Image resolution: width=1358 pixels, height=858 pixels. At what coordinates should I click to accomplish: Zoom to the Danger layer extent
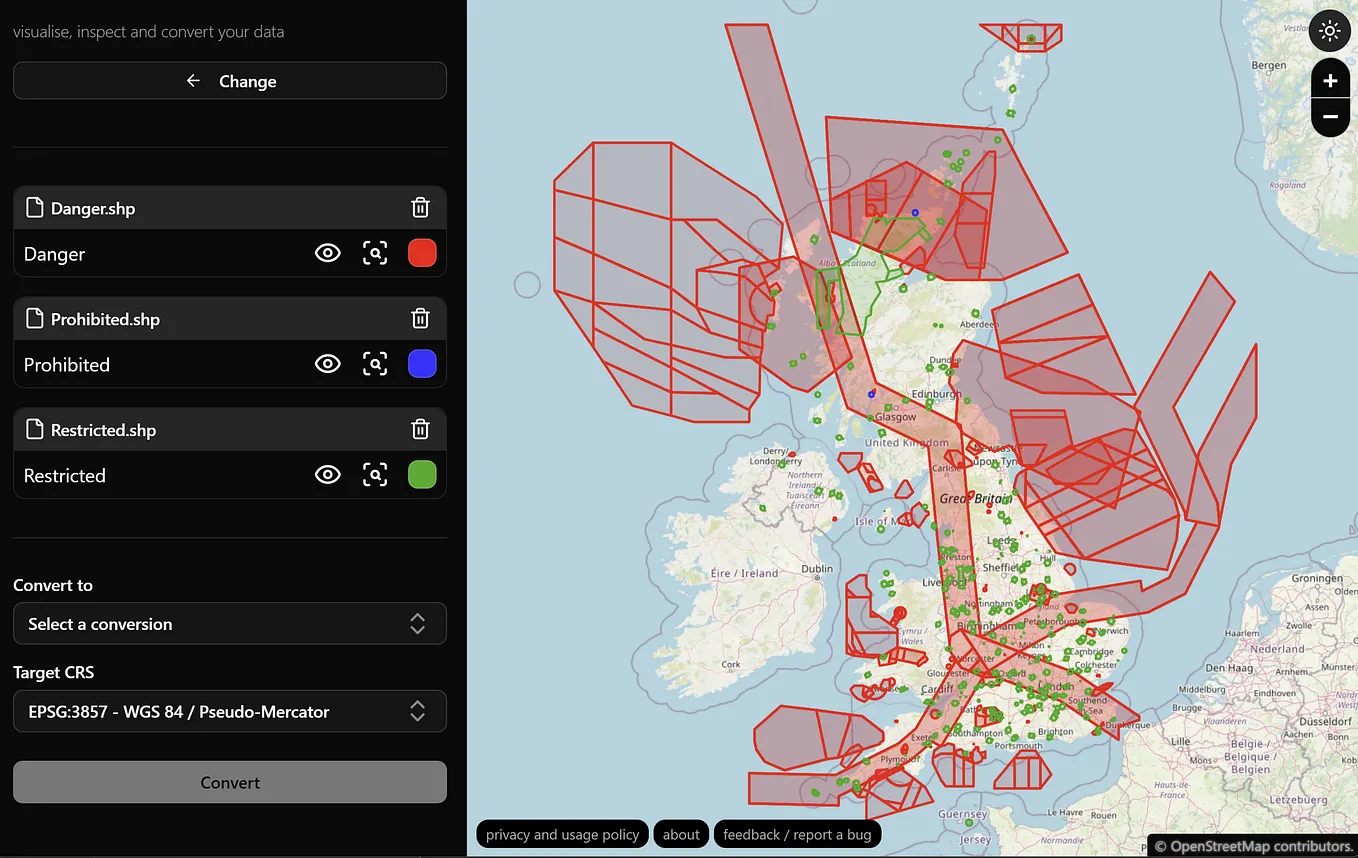375,252
